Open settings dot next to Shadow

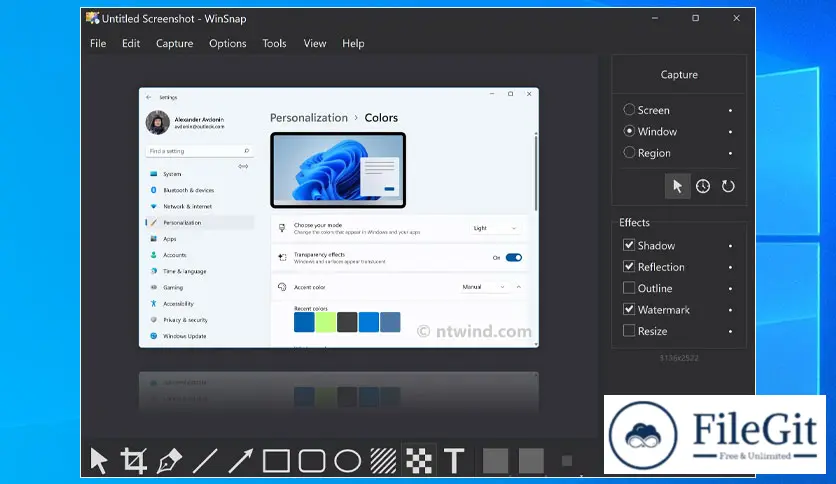(730, 246)
